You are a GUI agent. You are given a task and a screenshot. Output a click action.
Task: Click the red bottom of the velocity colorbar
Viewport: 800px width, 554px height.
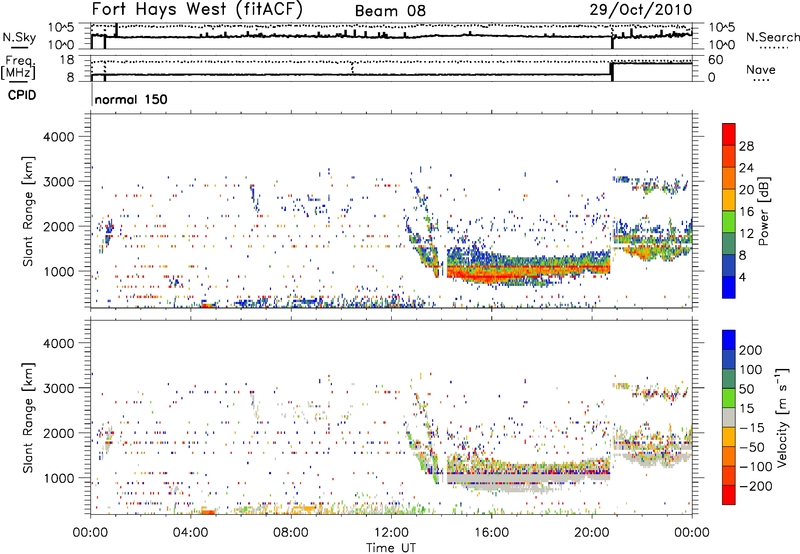[729, 495]
